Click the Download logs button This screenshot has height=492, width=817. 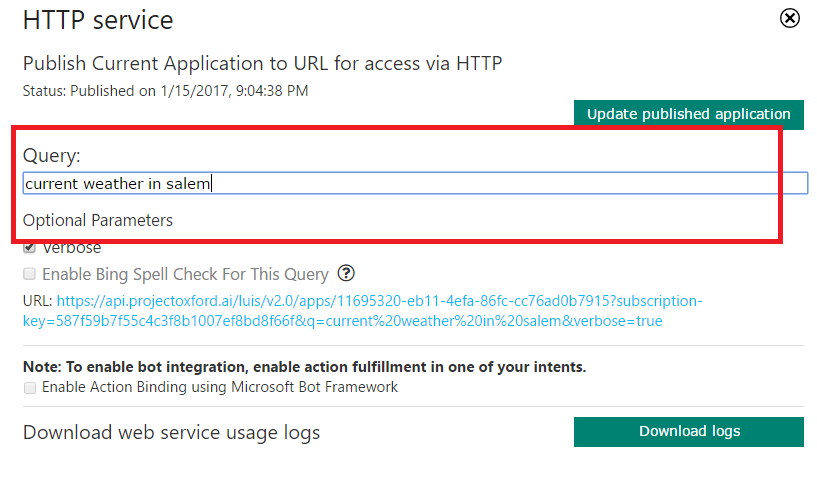688,432
